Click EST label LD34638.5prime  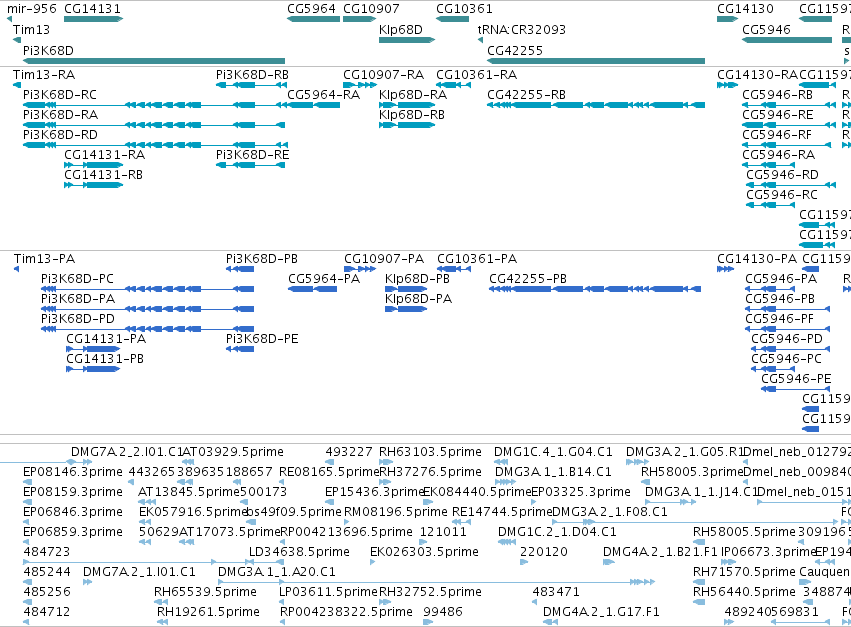tap(299, 552)
